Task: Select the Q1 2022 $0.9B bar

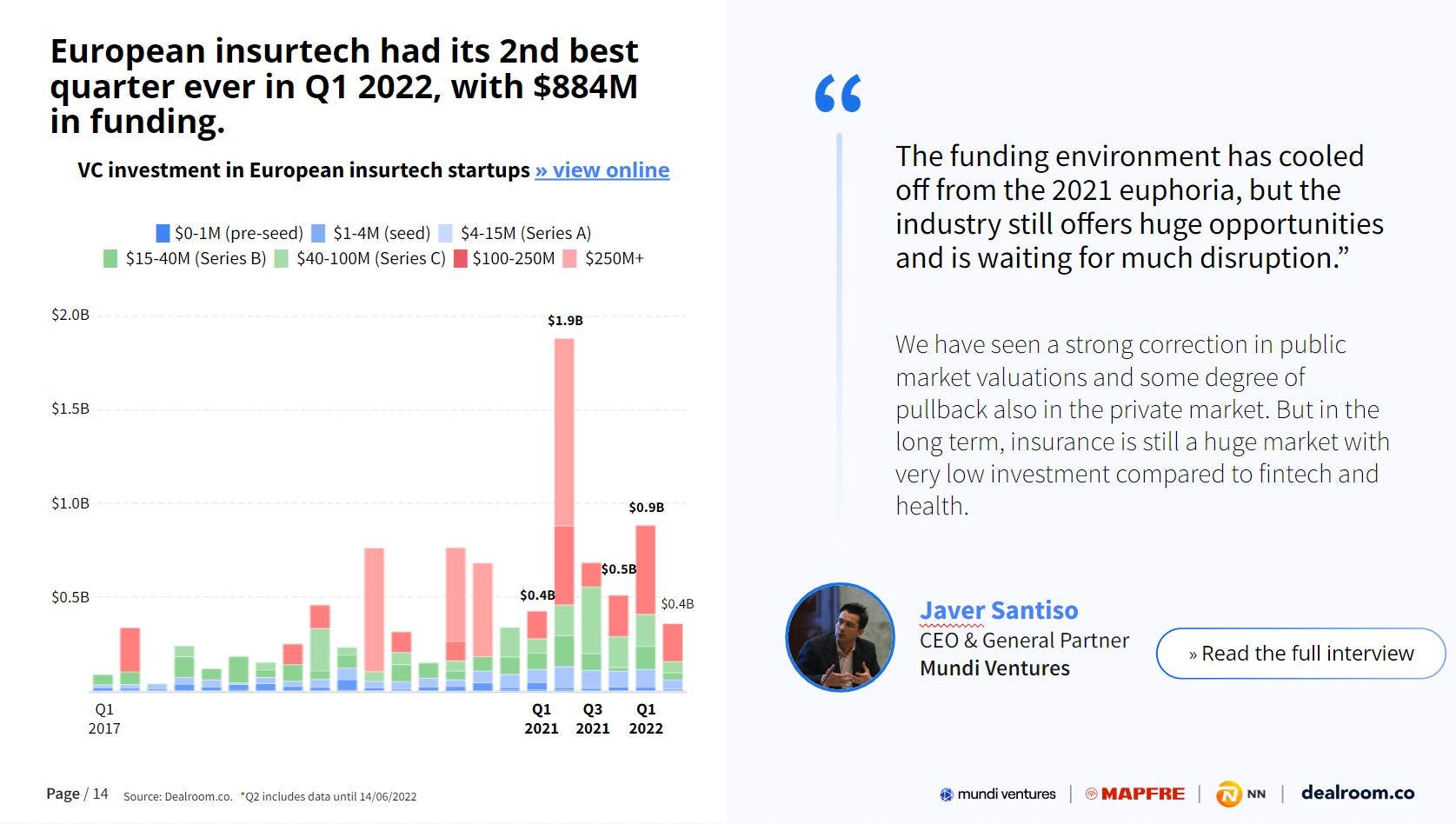Action: [x=646, y=608]
